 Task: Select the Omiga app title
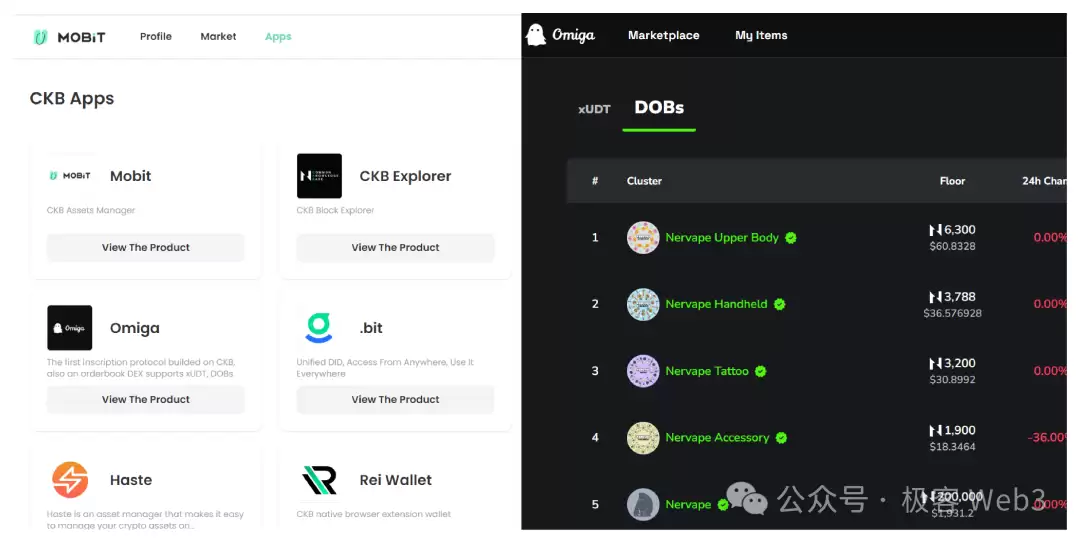point(134,328)
